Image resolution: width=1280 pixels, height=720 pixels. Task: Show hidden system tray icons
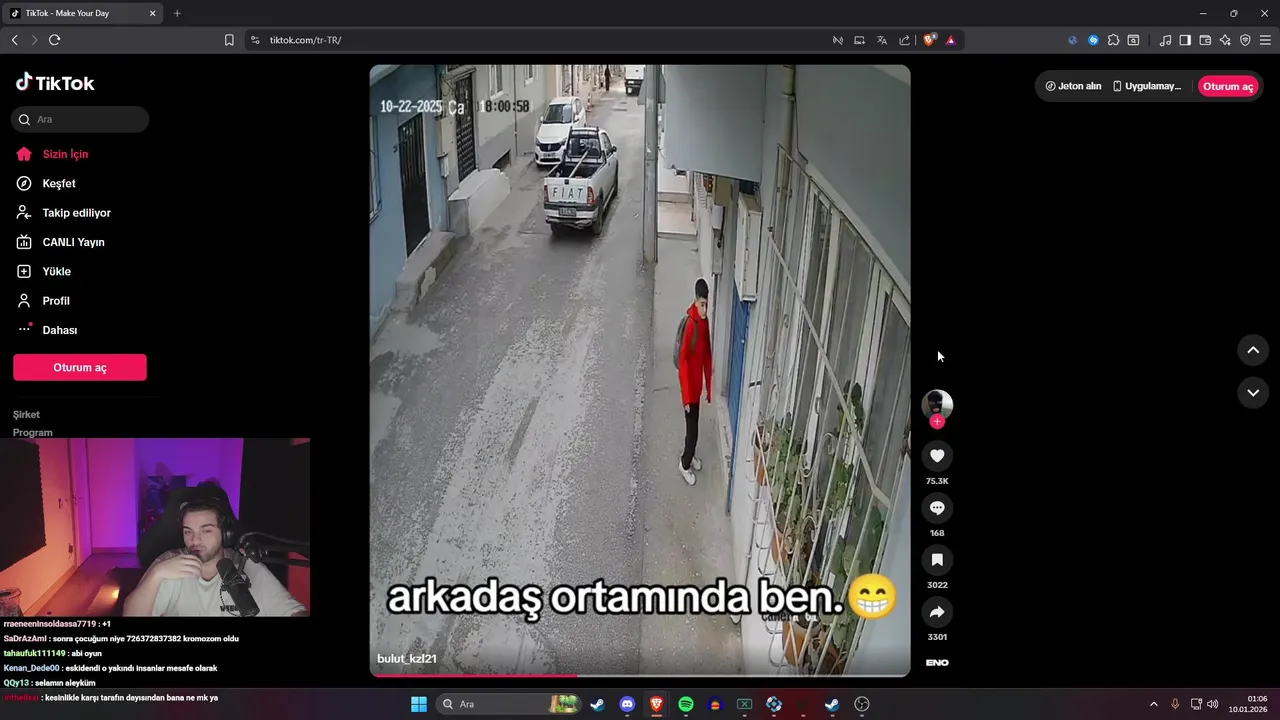click(1153, 704)
